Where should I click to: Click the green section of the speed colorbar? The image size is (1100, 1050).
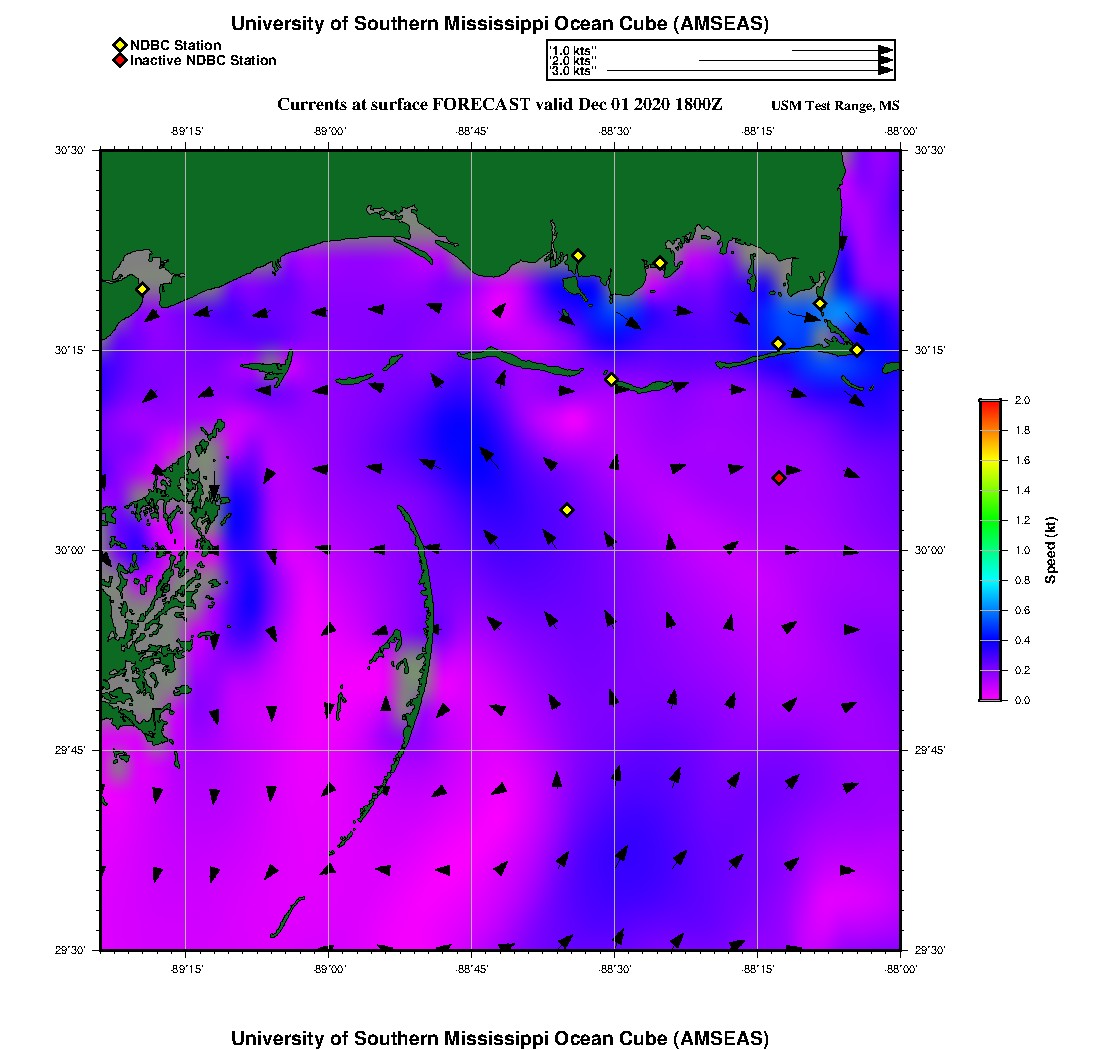click(x=989, y=520)
